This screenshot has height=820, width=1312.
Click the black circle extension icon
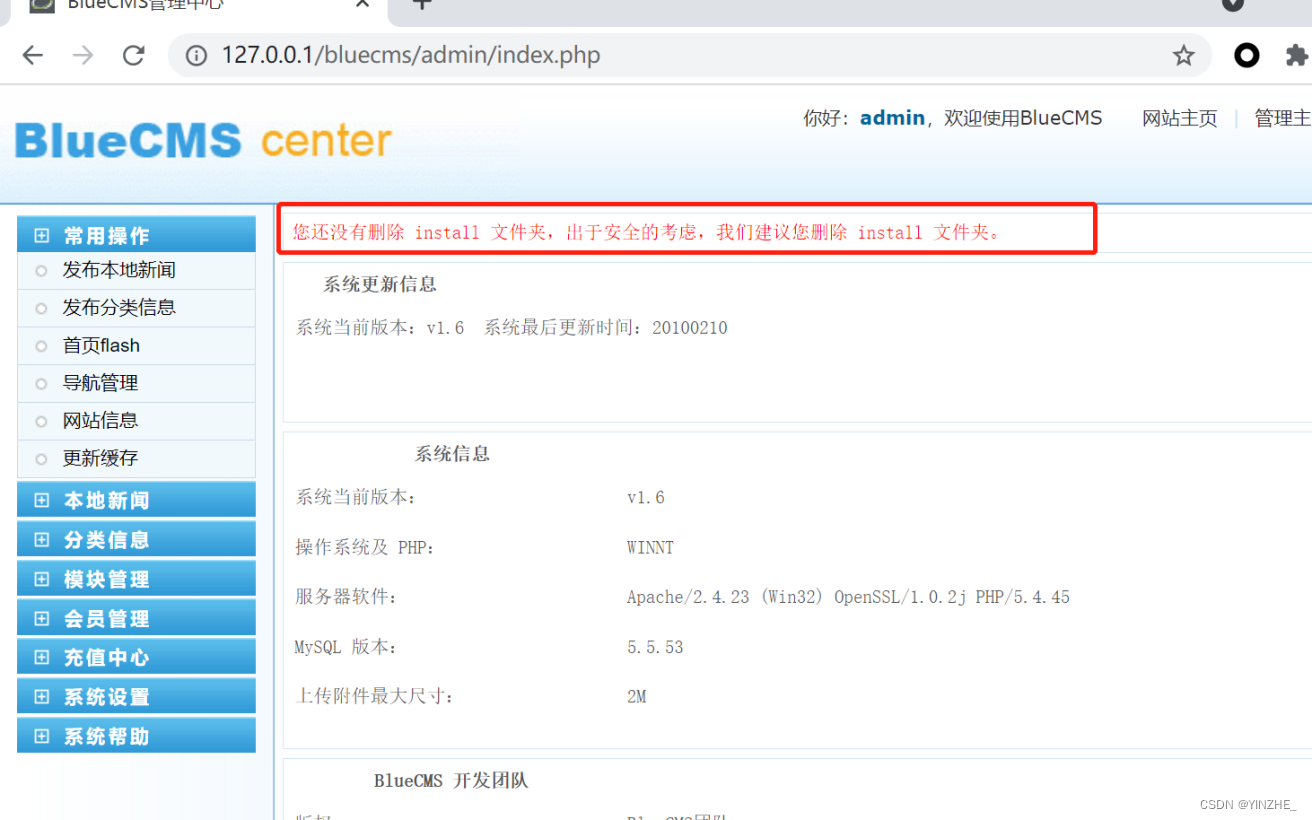(x=1246, y=55)
